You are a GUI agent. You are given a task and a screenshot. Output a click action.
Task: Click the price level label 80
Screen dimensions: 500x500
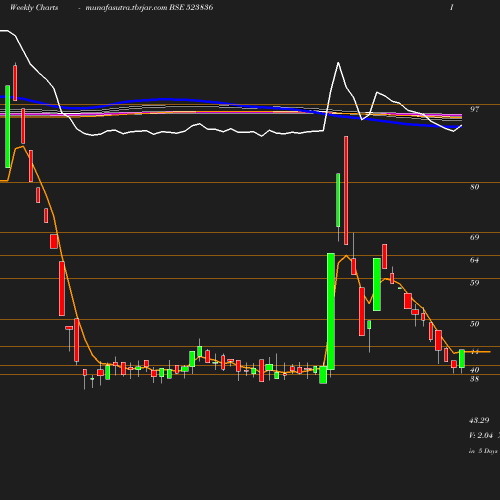[x=474, y=187]
